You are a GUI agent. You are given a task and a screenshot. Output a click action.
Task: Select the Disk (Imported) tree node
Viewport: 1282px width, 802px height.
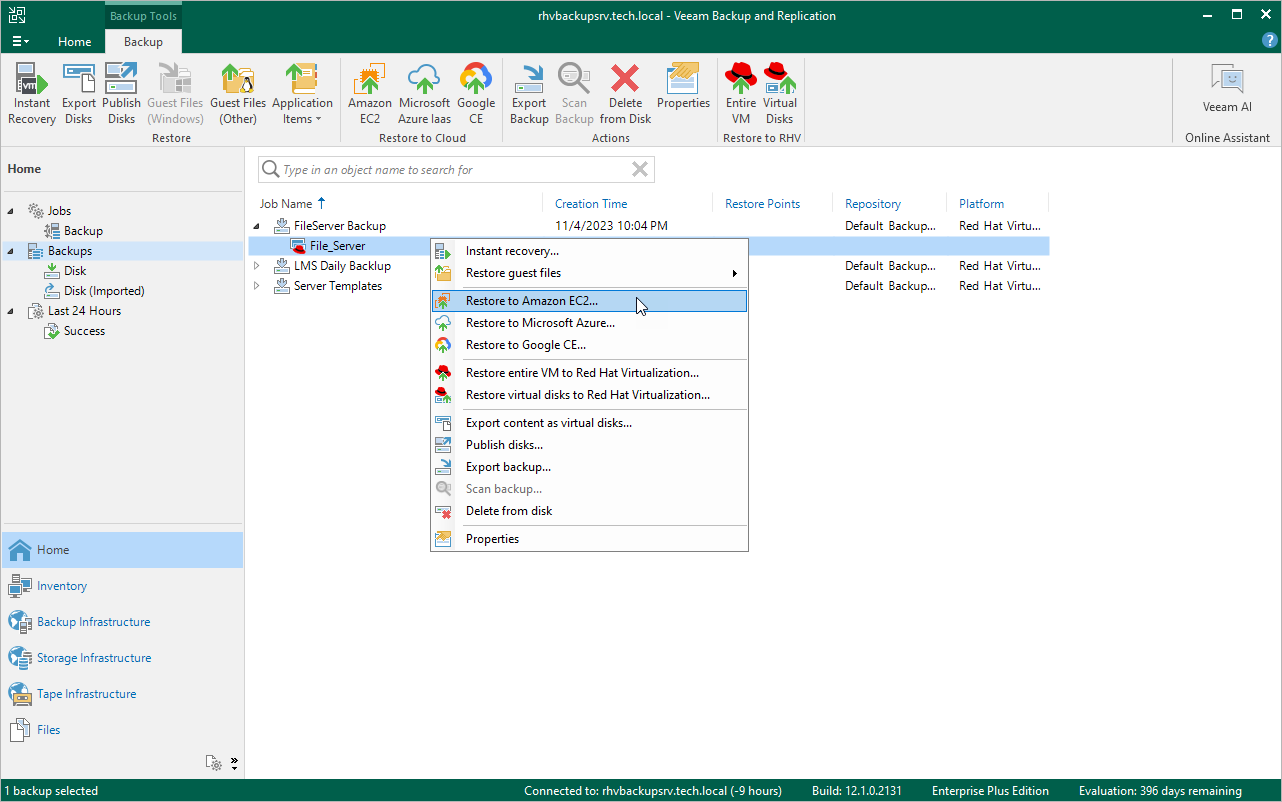pyautogui.click(x=104, y=291)
